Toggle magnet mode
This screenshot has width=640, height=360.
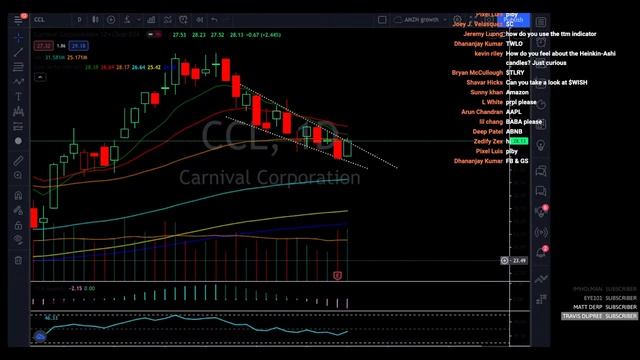[18, 195]
